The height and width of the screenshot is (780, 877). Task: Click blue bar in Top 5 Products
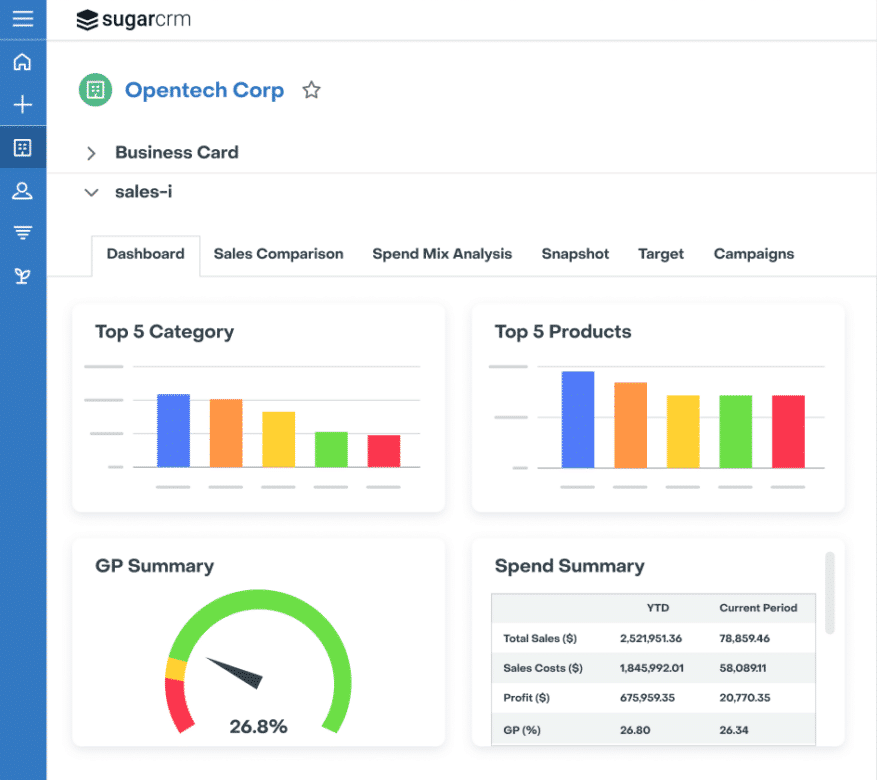click(578, 419)
